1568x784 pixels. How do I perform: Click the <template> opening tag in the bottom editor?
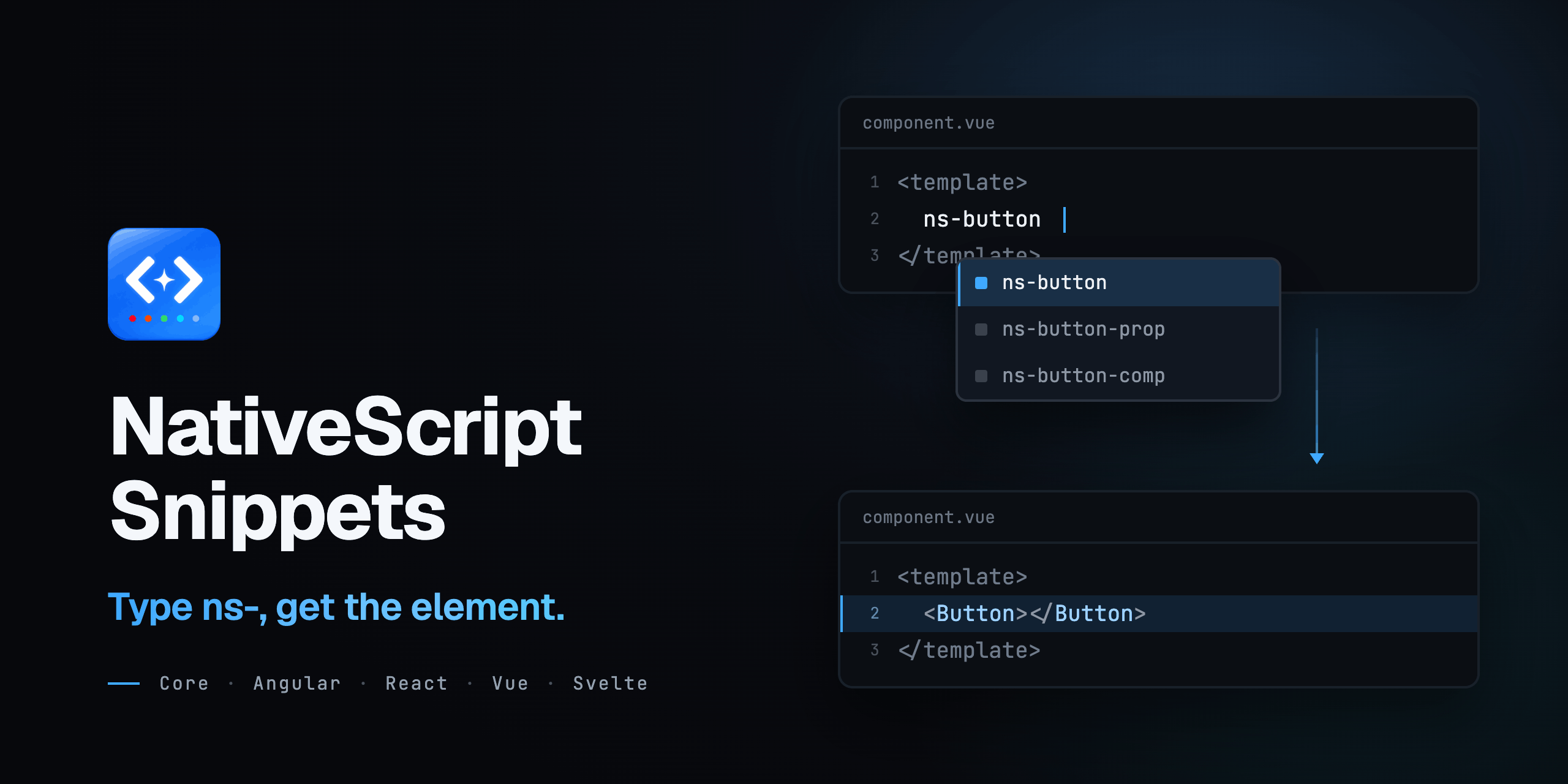(962, 577)
